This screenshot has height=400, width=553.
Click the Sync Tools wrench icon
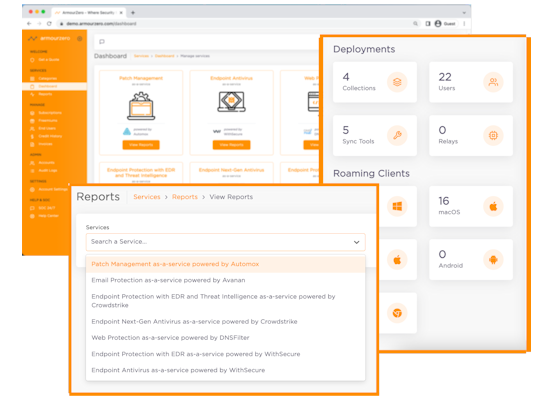[x=397, y=135]
